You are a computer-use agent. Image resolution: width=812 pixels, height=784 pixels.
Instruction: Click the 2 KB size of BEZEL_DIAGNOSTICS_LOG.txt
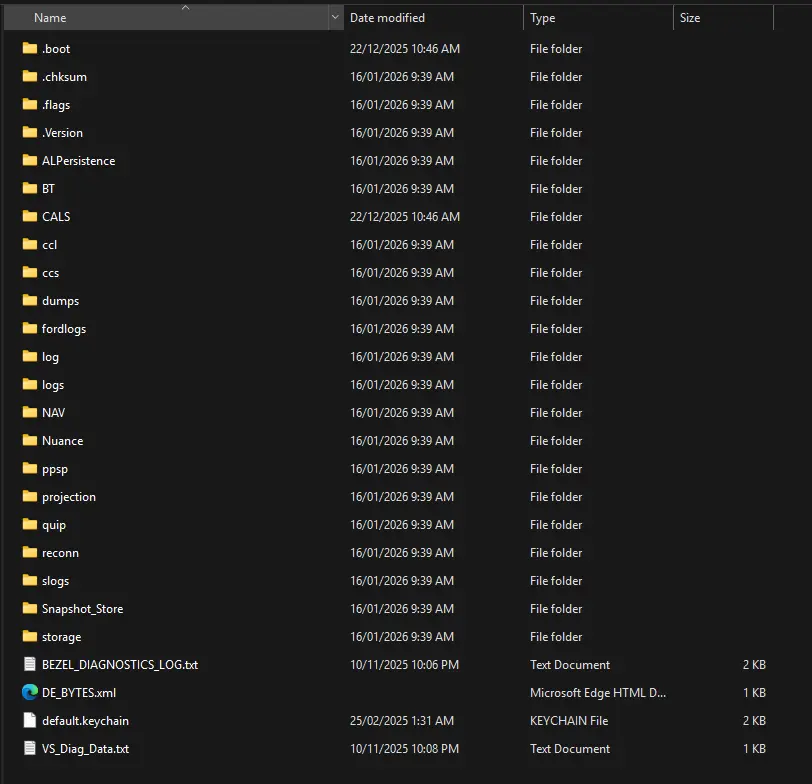pyautogui.click(x=755, y=664)
